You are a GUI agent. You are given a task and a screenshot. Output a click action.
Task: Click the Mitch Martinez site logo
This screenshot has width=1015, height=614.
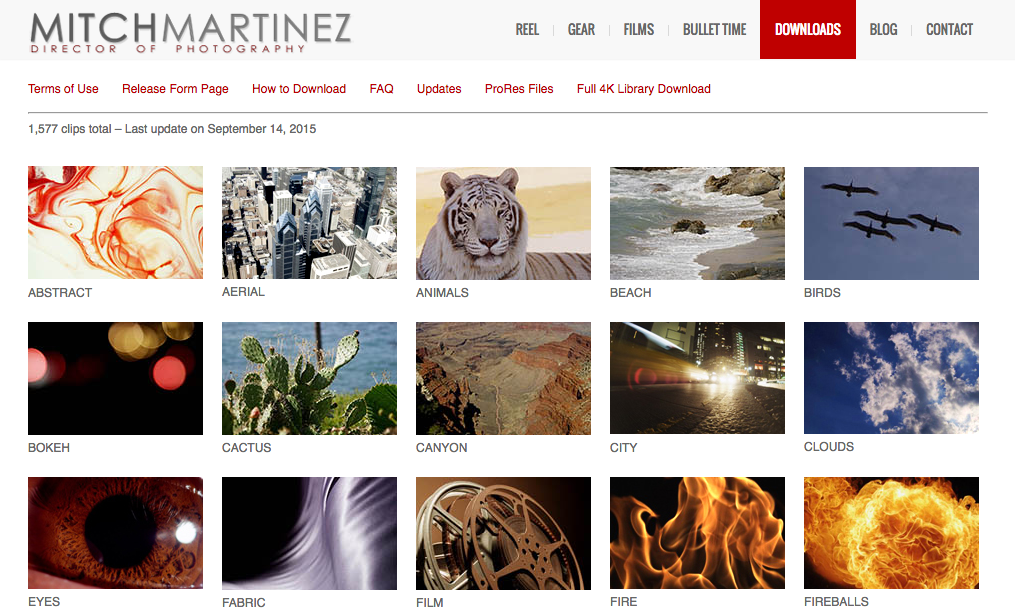(x=190, y=31)
